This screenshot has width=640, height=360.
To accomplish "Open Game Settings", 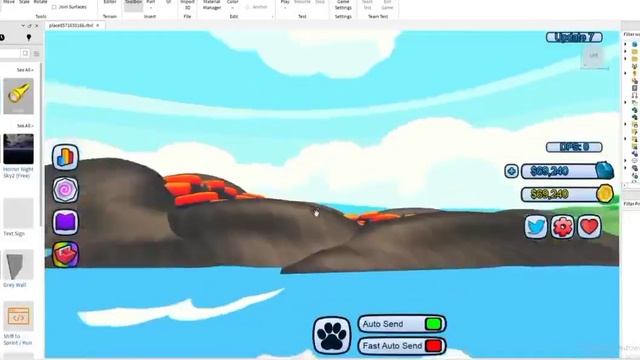I will [343, 5].
